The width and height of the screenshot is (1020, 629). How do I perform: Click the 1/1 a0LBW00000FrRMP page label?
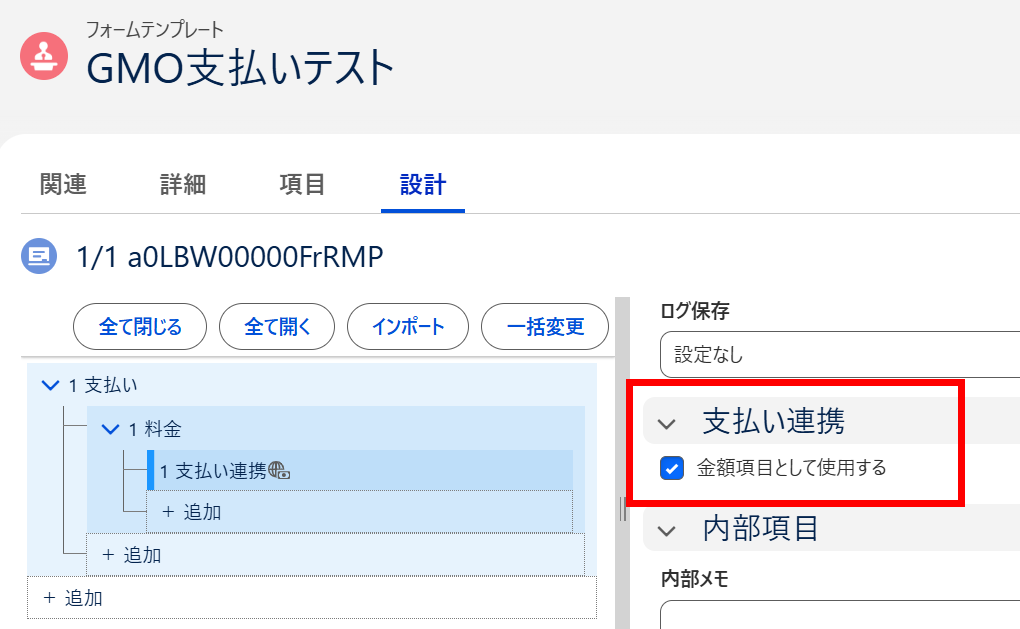(230, 257)
